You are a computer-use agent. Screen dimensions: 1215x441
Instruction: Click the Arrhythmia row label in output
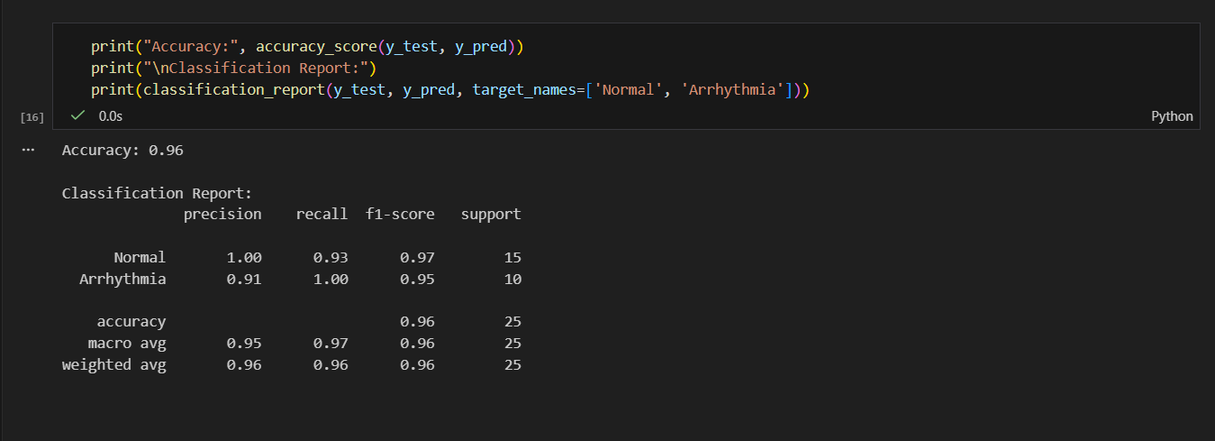point(123,279)
